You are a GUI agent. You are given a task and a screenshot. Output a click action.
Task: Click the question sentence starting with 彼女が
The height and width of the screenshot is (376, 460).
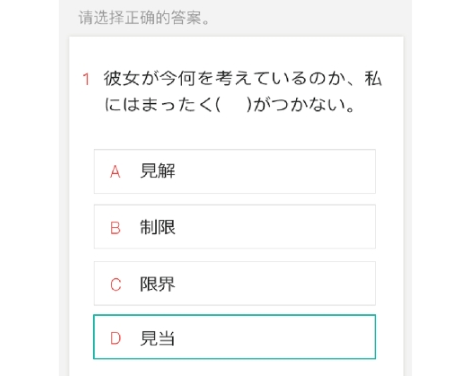[243, 91]
